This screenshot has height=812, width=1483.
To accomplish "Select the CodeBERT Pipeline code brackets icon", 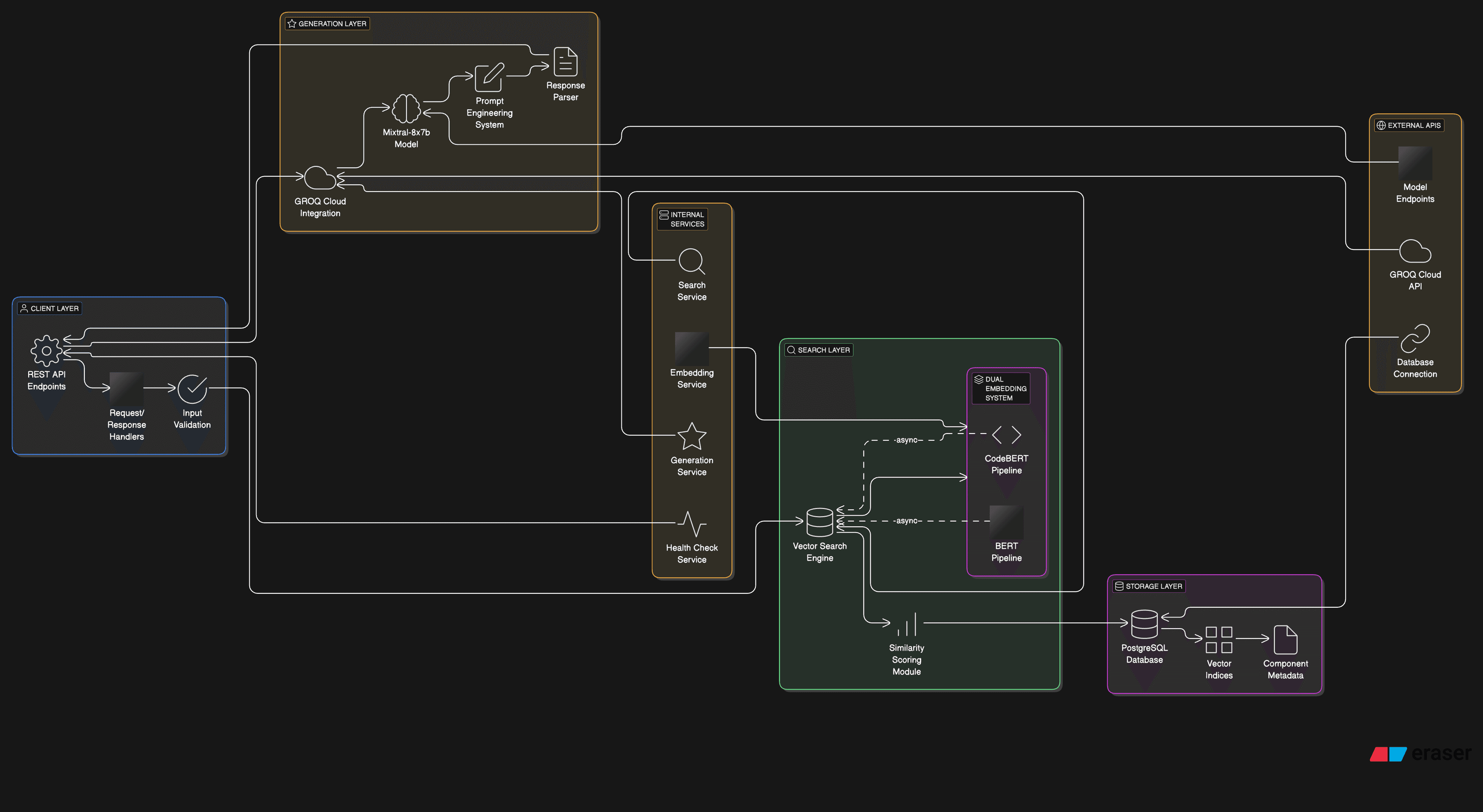I will tap(1006, 435).
